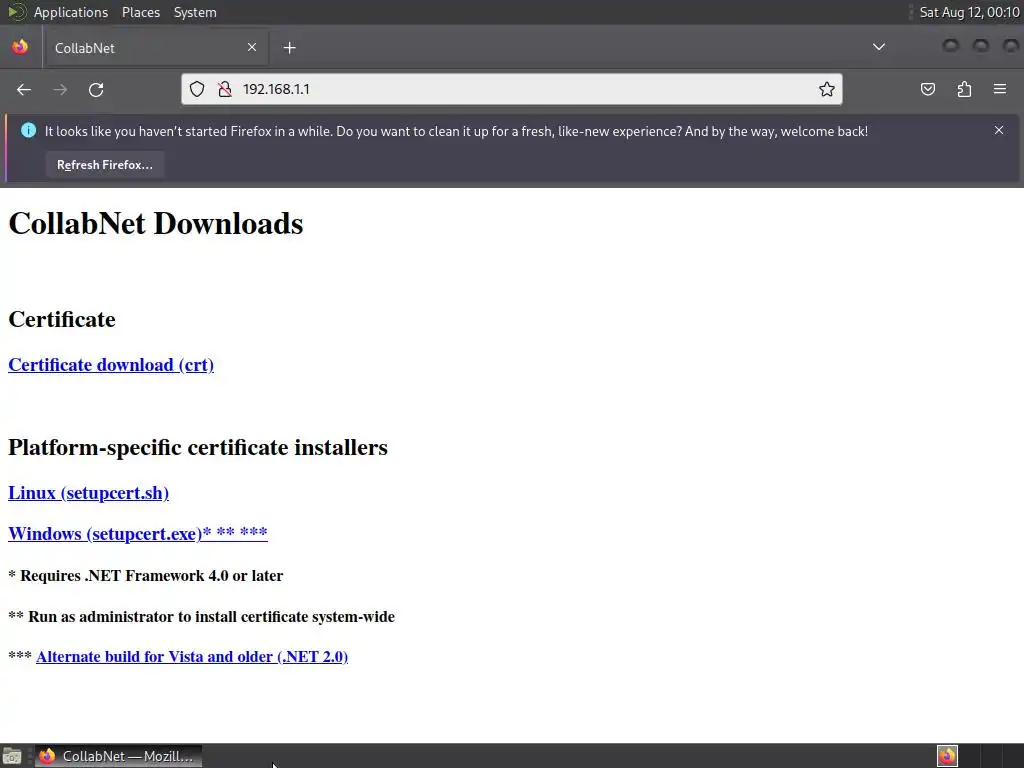Open the Extensions puzzle icon
The height and width of the screenshot is (768, 1024).
pyautogui.click(x=964, y=89)
